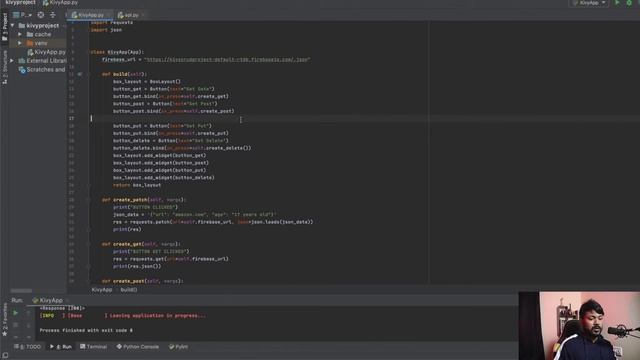Open the Run tool window tab
Viewport: 640px width, 360px height.
point(61,347)
